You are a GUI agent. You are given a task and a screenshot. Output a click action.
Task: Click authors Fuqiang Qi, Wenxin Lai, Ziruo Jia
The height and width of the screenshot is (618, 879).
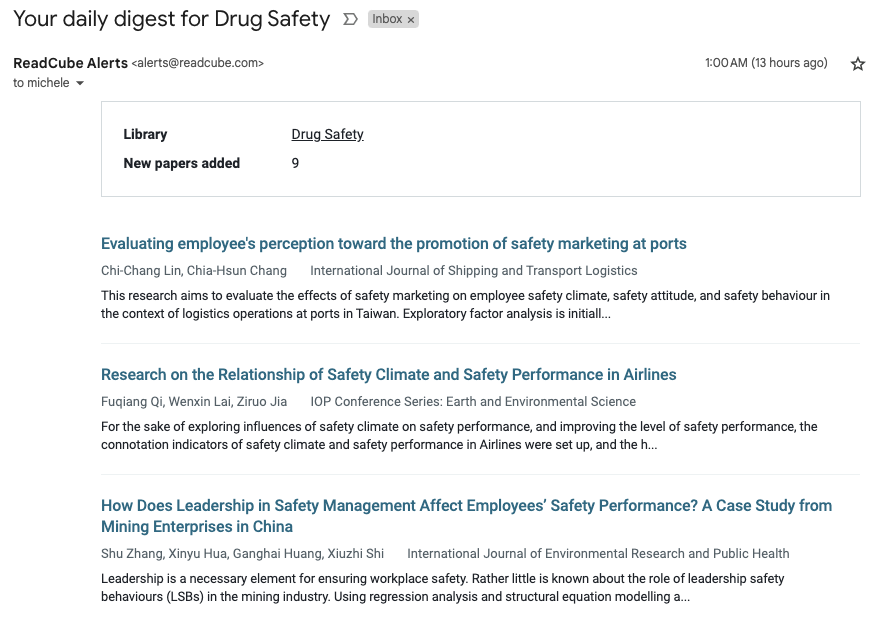[x=194, y=402]
